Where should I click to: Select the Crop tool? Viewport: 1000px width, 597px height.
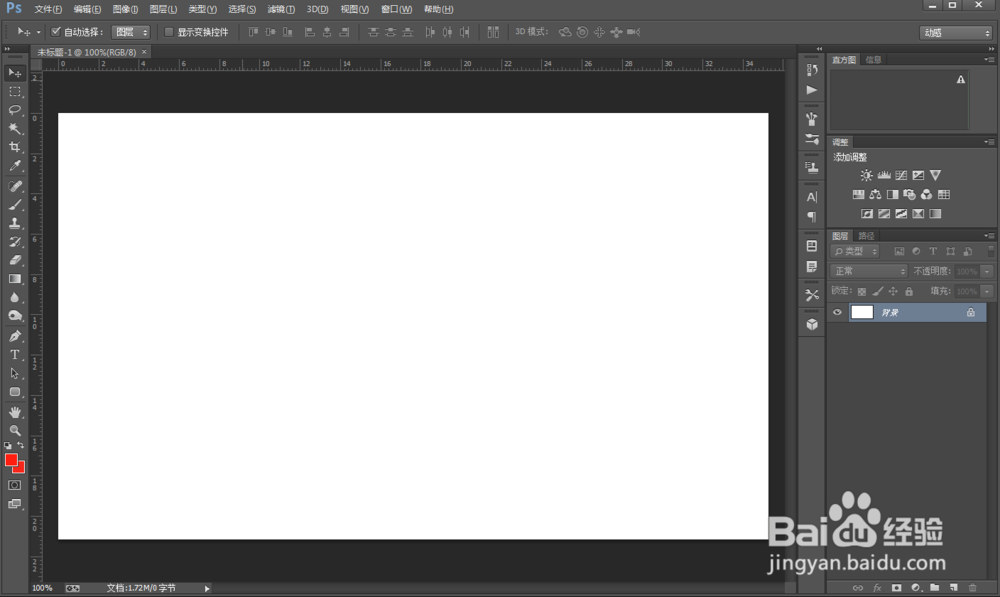15,147
